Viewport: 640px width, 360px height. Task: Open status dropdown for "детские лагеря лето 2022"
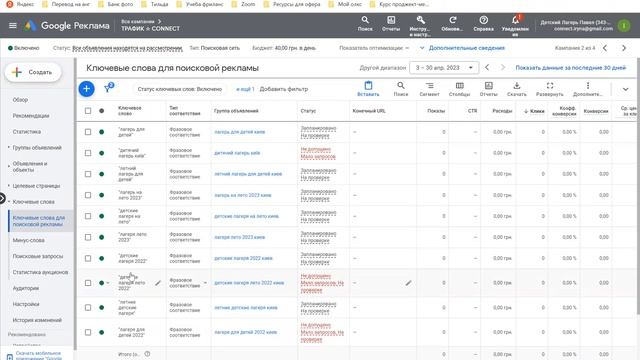pyautogui.click(x=108, y=282)
